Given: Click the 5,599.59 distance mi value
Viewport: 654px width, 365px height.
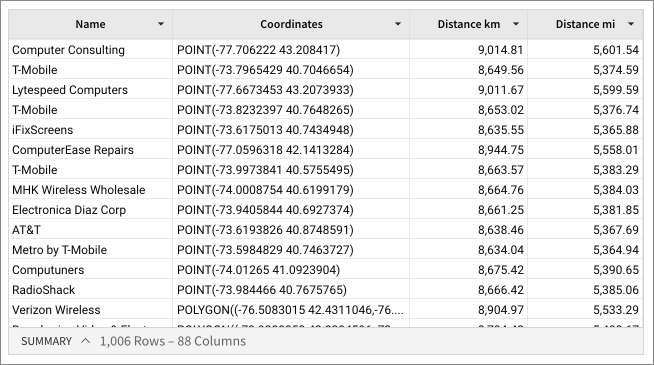Looking at the screenshot, I should click(616, 90).
